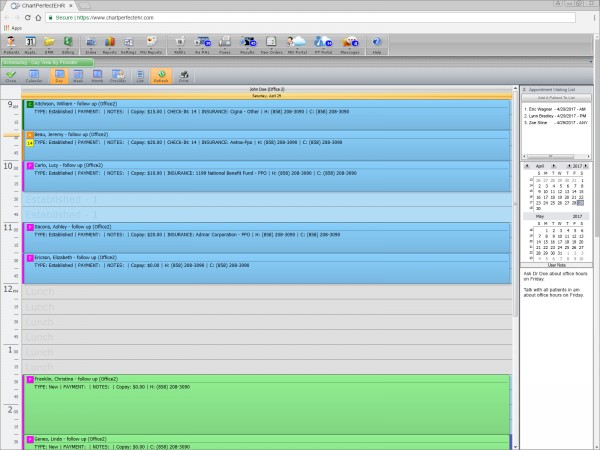Switch to Week view
This screenshot has height=450, width=600.
click(x=76, y=75)
